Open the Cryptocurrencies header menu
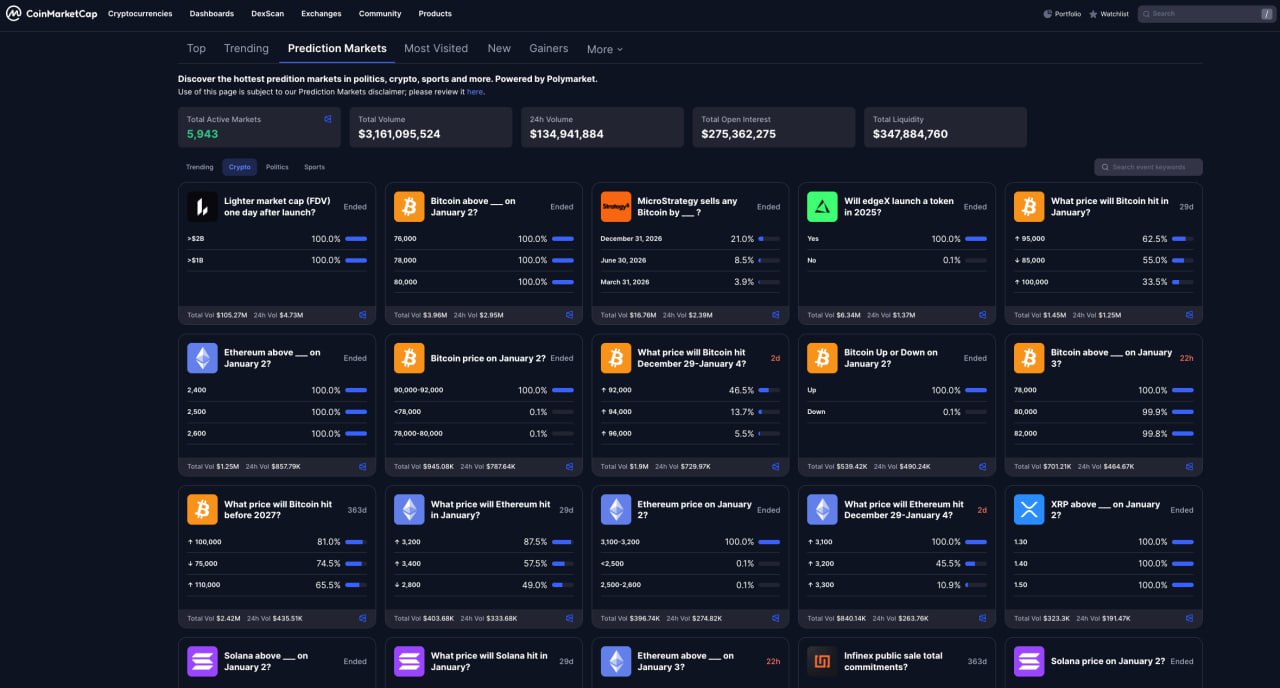The height and width of the screenshot is (688, 1280). pyautogui.click(x=140, y=14)
